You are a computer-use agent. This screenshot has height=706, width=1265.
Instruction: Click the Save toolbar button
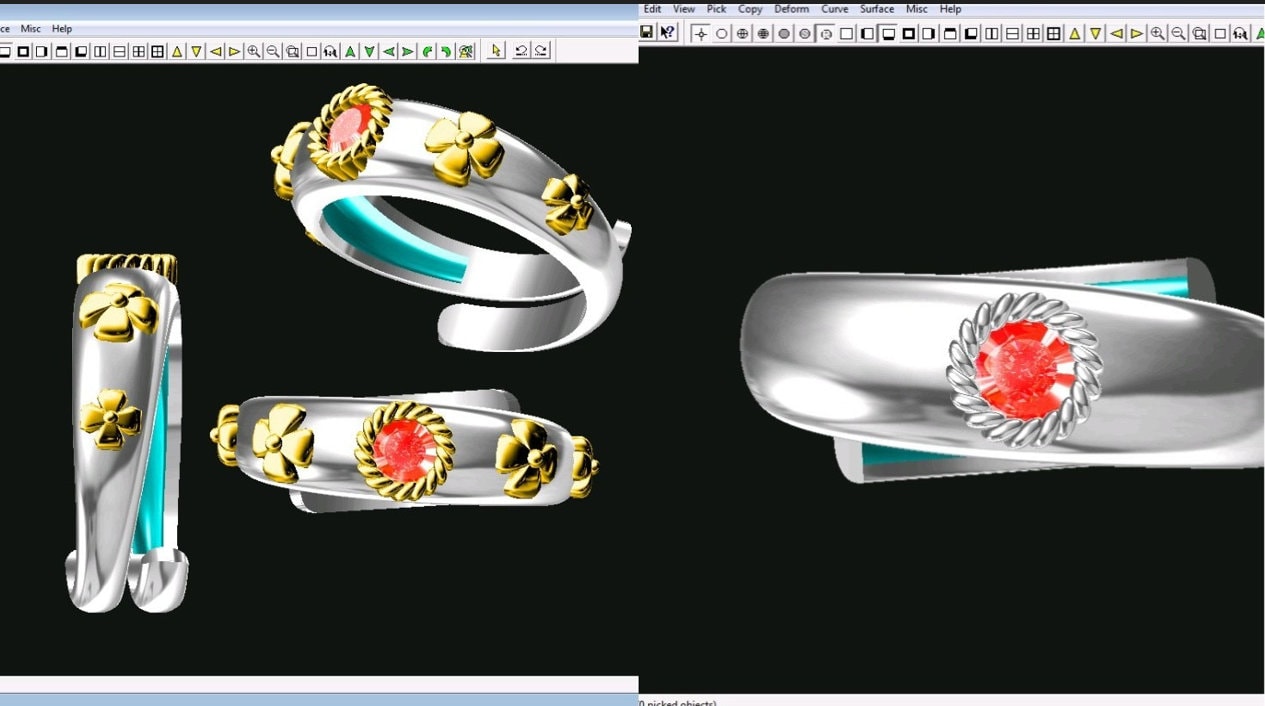click(648, 31)
